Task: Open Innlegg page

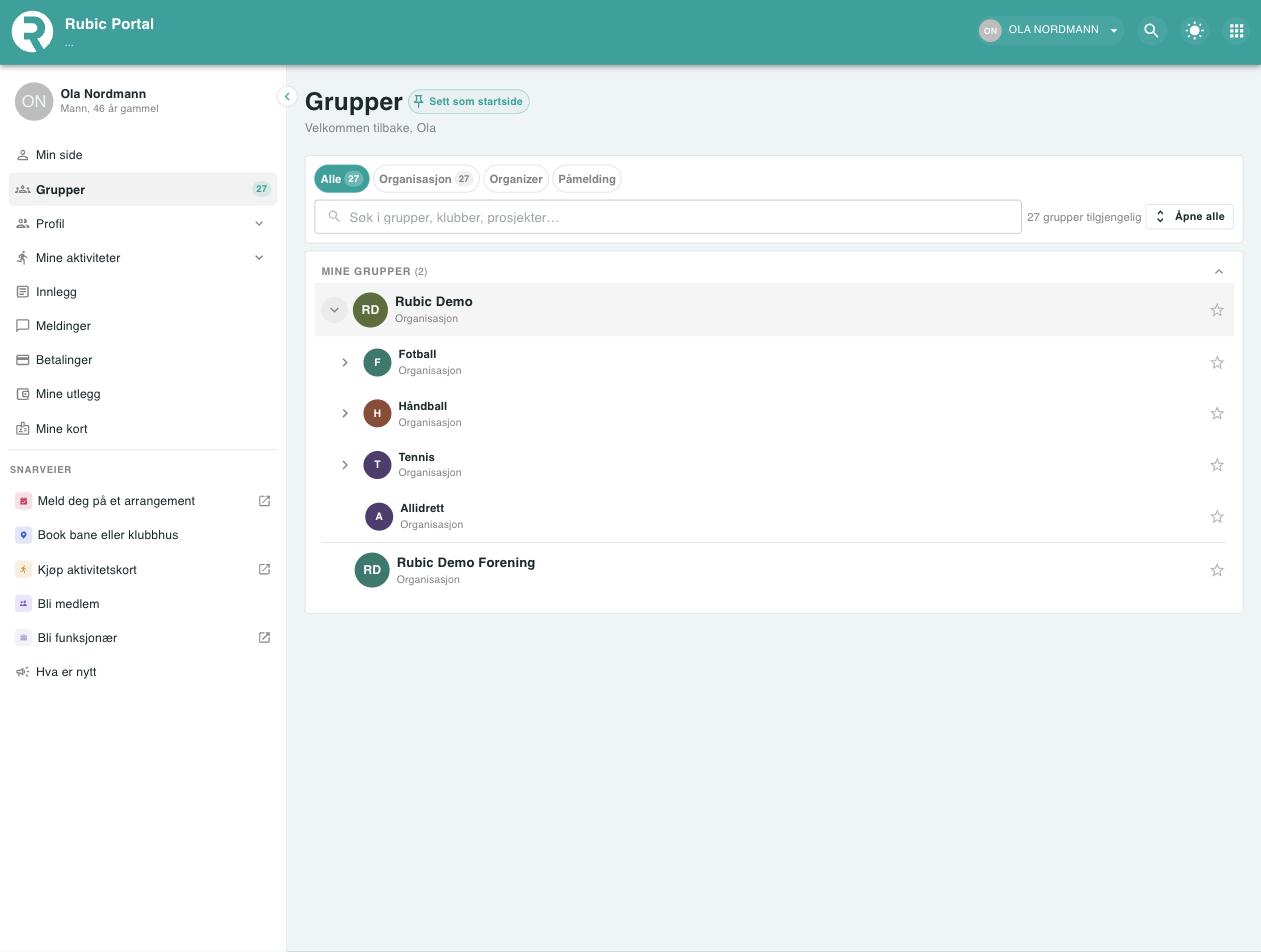Action: (143, 292)
